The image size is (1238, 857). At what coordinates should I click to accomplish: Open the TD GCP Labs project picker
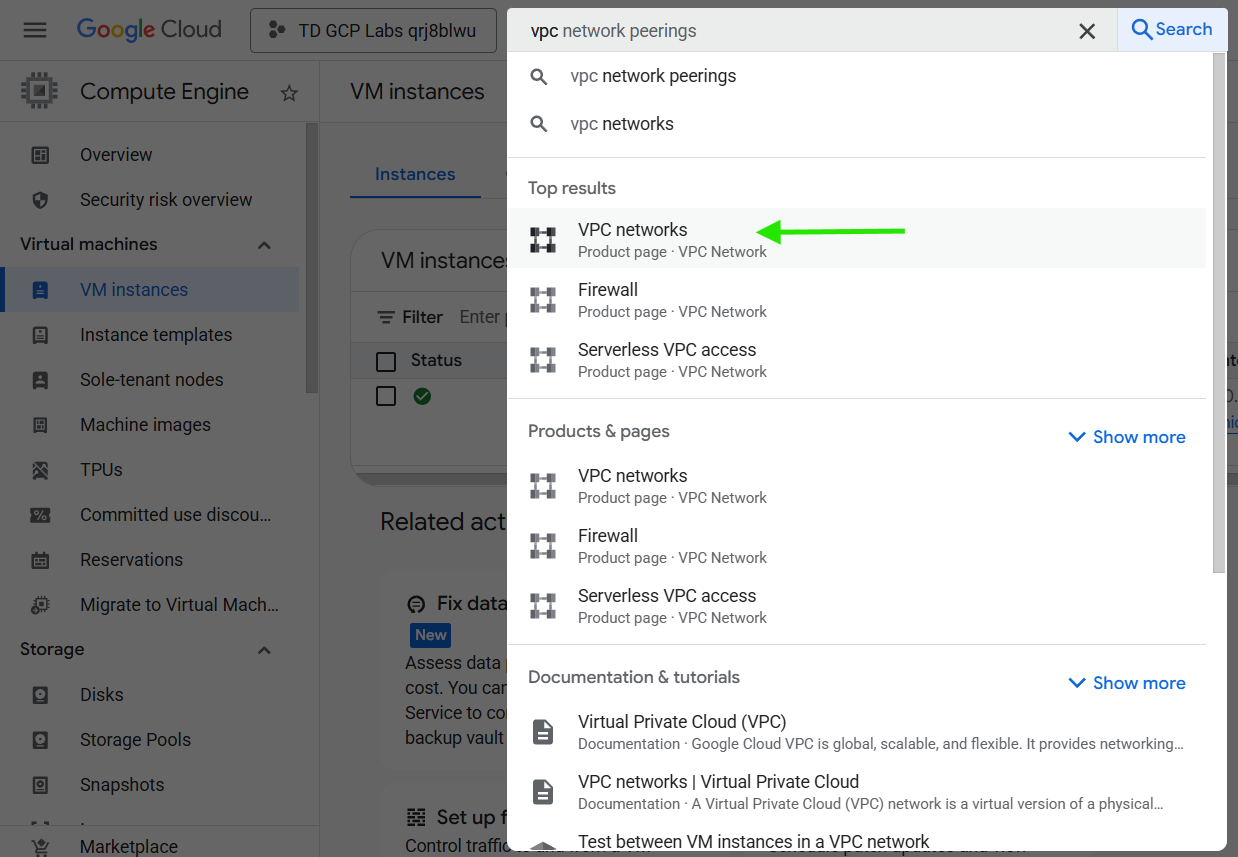pyautogui.click(x=373, y=31)
